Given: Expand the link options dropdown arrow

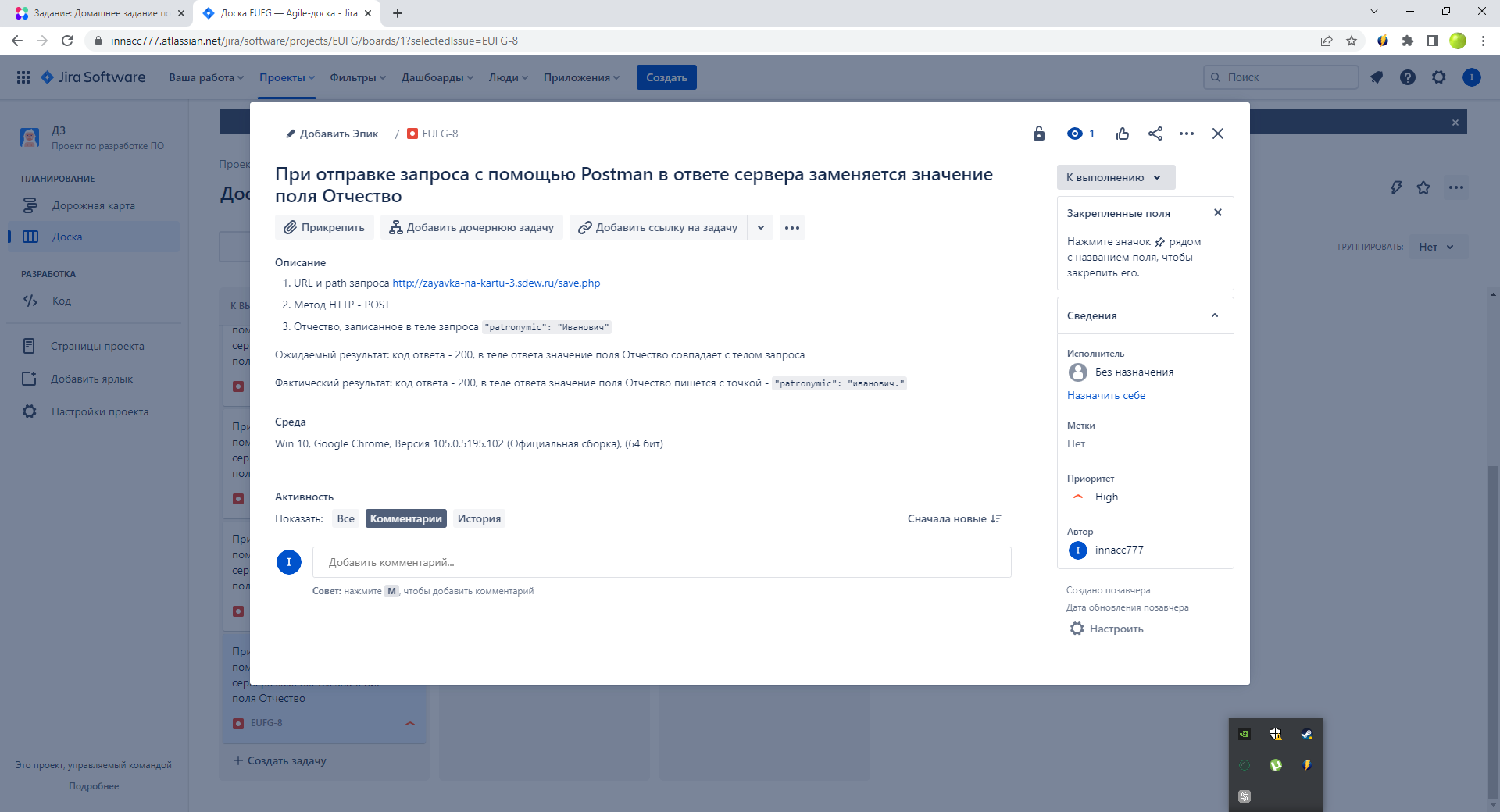Looking at the screenshot, I should [x=761, y=227].
